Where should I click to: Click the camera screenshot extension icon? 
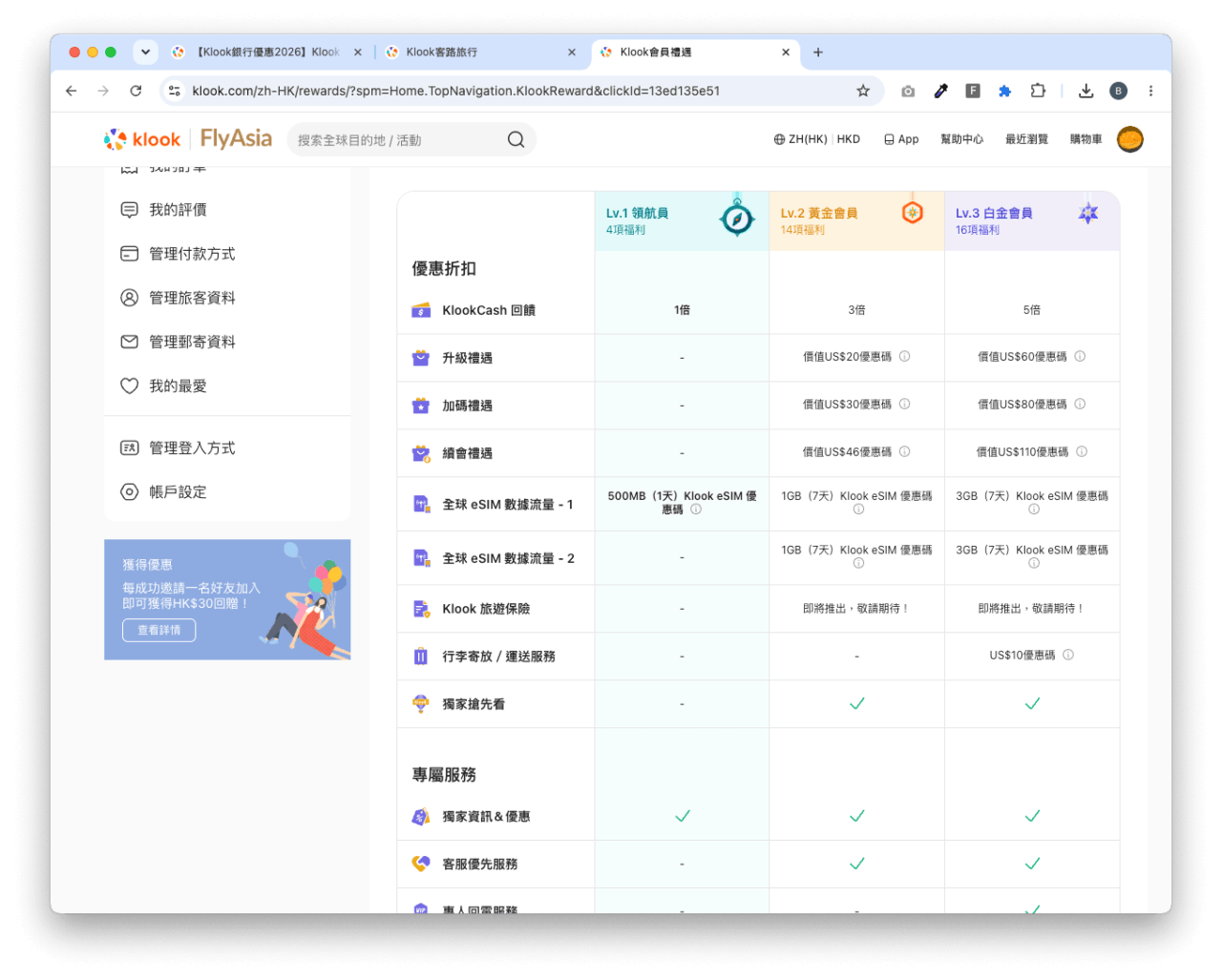[908, 91]
